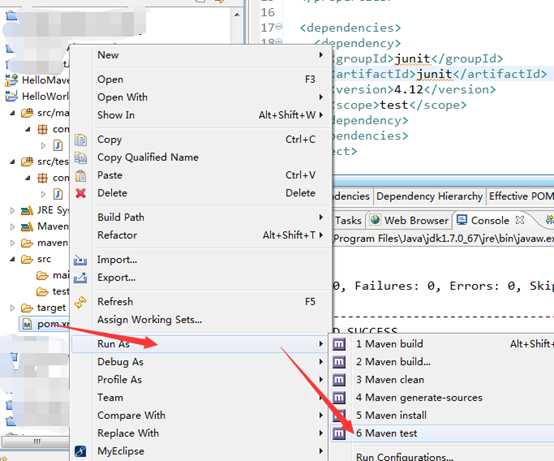Run 2 Maven build...
Image resolution: width=554 pixels, height=461 pixels.
442,362
